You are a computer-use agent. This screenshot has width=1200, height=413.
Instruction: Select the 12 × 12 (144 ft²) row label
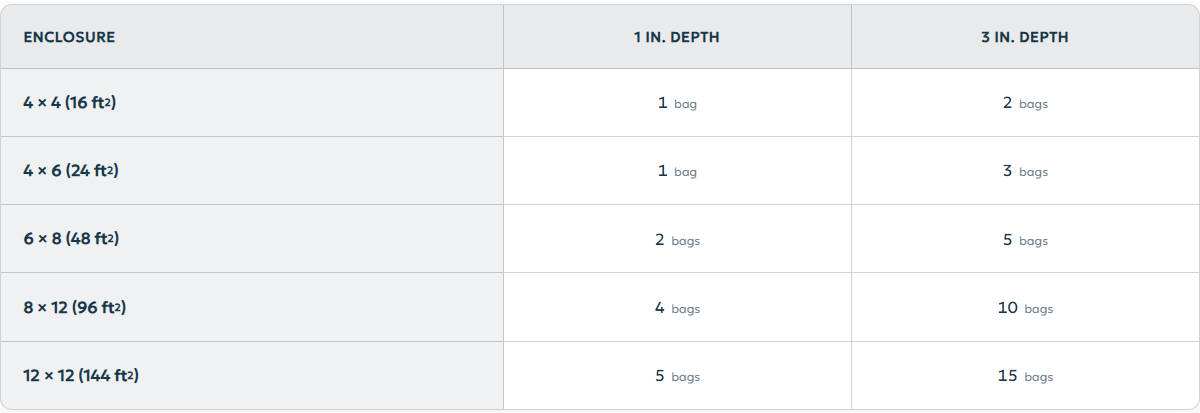click(81, 376)
